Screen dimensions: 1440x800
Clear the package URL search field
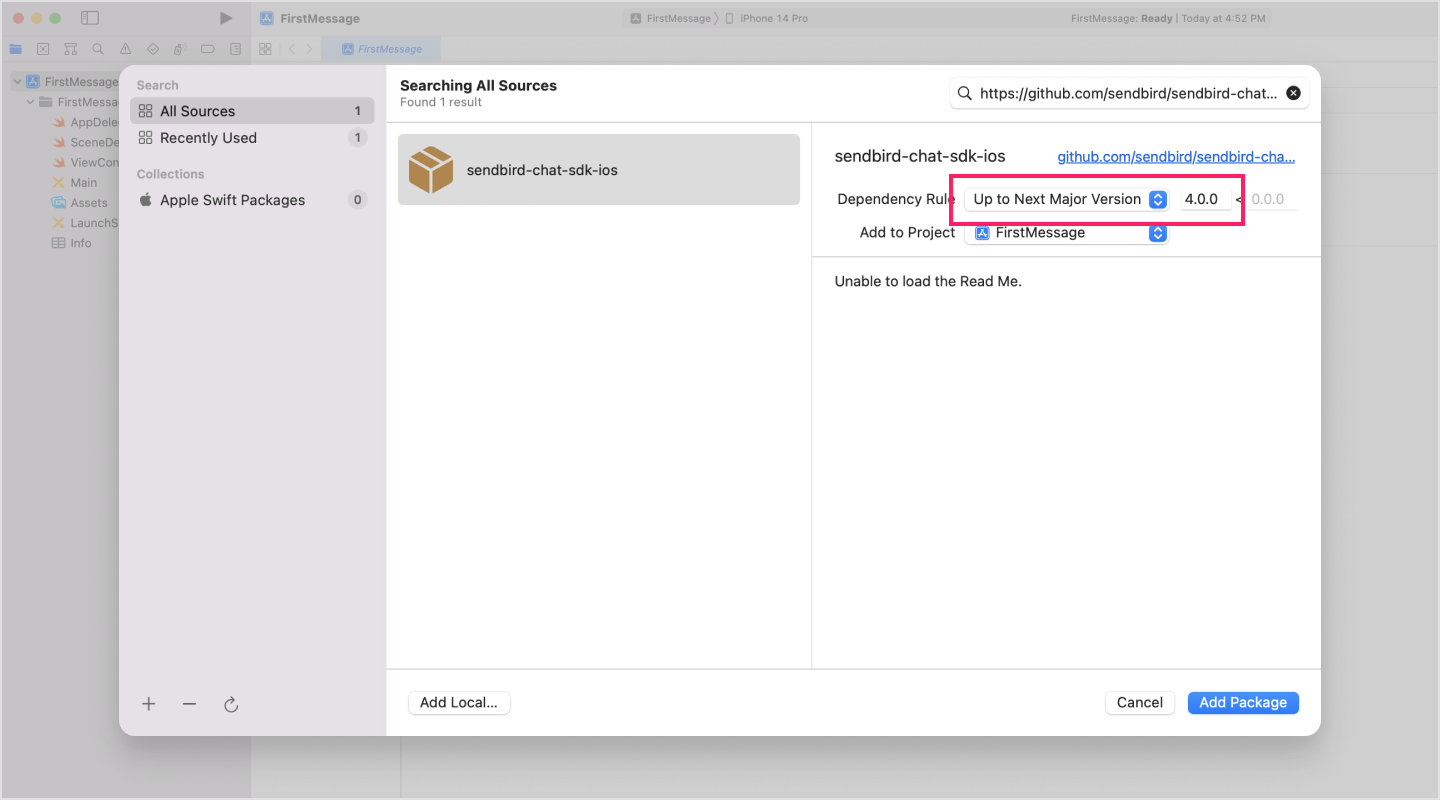[x=1293, y=93]
